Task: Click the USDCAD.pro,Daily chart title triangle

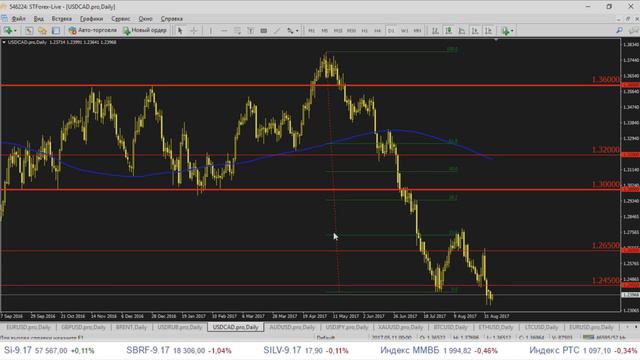Action: click(4, 42)
